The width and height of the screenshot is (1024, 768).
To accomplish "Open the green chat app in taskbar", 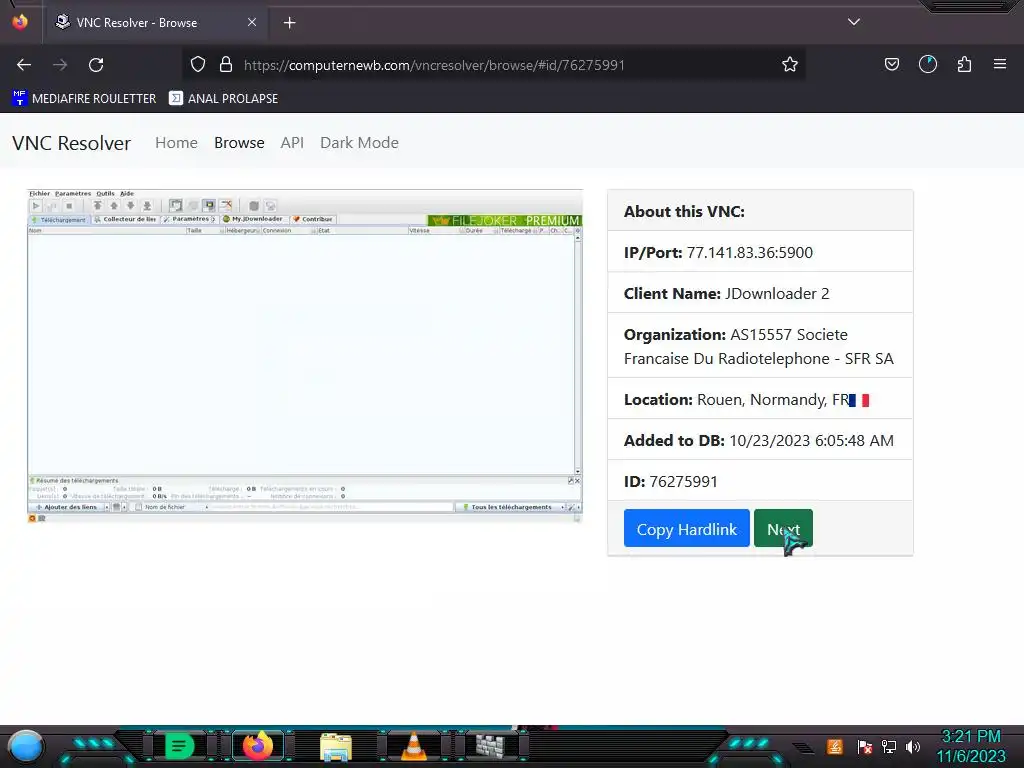I will pos(179,746).
